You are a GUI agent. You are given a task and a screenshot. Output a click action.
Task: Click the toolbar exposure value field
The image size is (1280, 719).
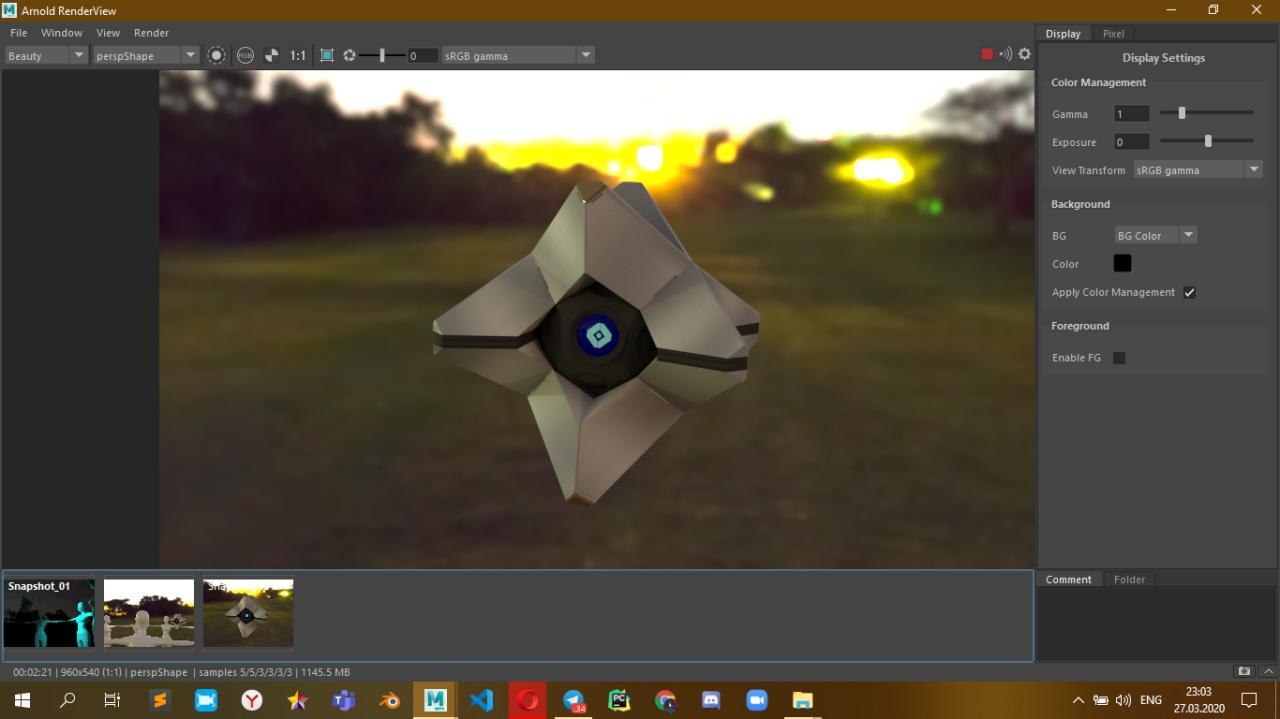click(422, 56)
